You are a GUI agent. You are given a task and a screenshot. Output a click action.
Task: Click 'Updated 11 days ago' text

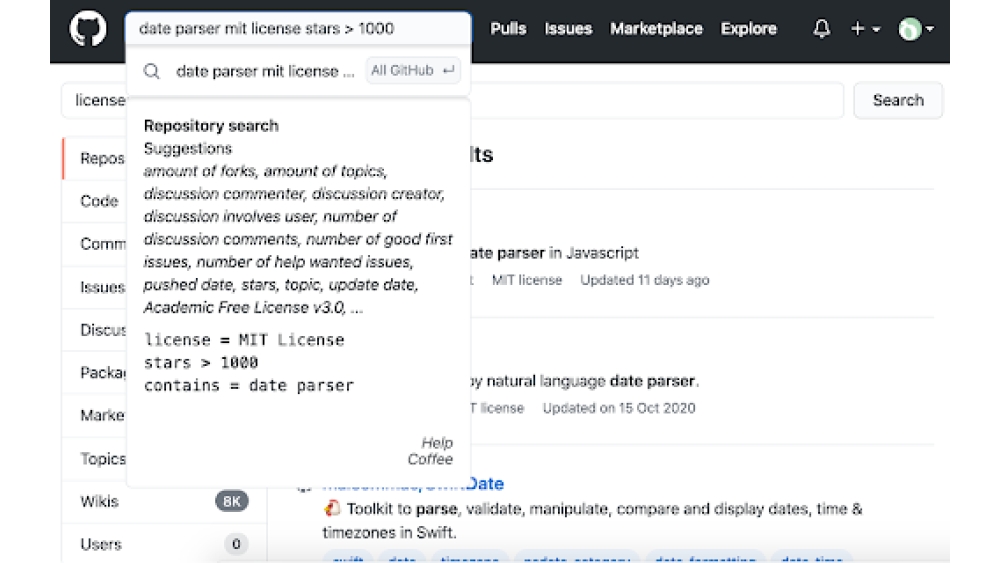pyautogui.click(x=645, y=280)
